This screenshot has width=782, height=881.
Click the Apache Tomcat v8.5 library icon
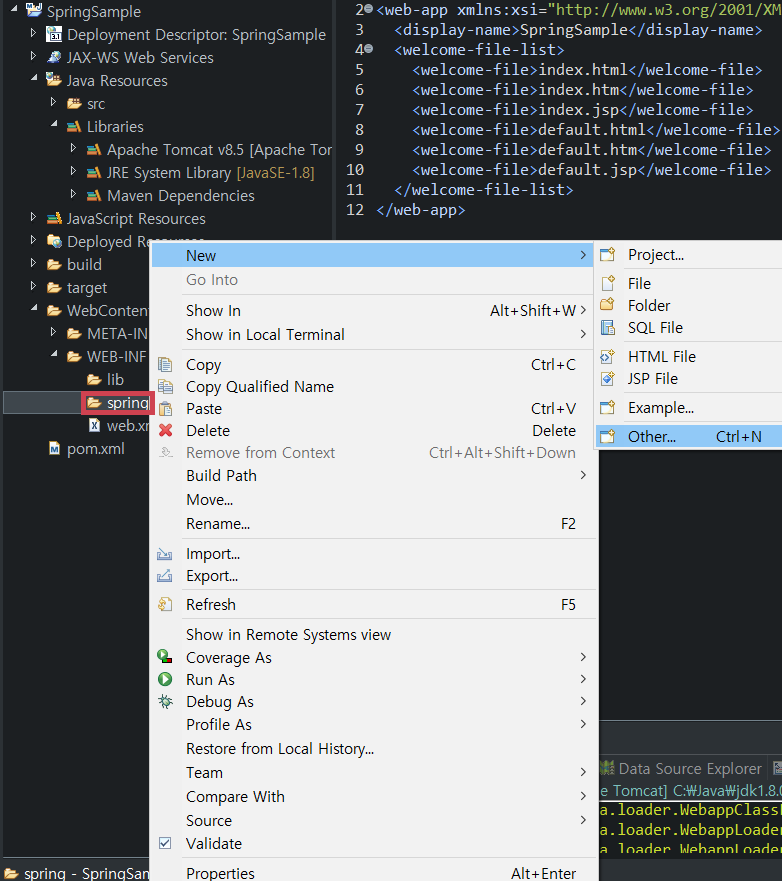pos(94,150)
